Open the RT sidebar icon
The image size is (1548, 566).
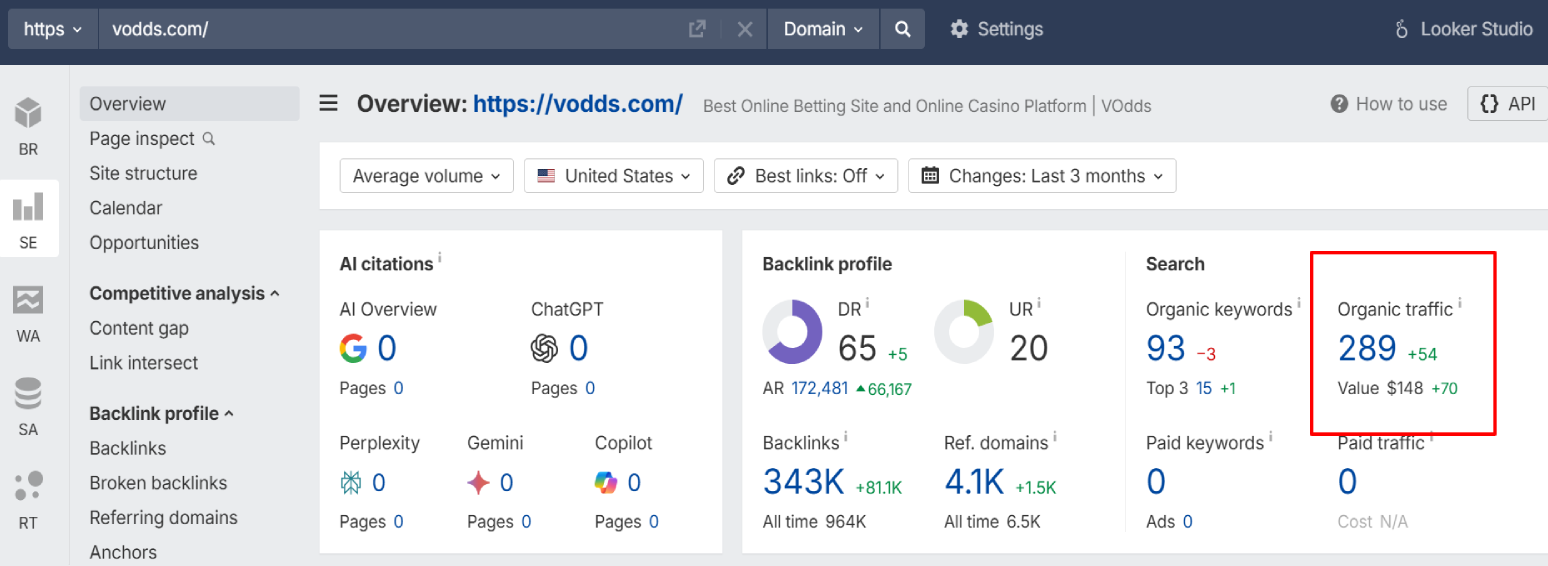point(28,499)
